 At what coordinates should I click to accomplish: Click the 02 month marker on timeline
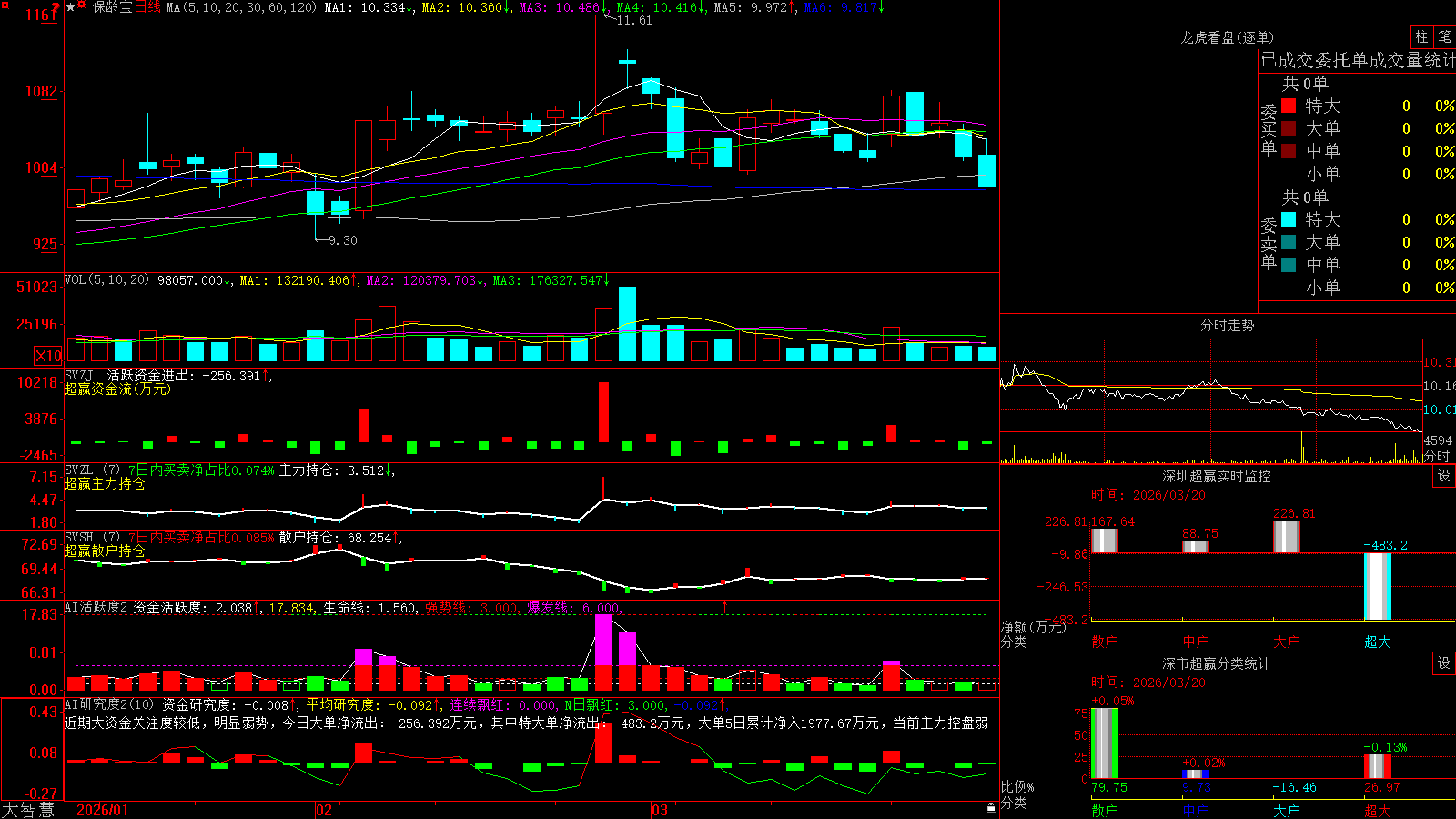tap(324, 810)
